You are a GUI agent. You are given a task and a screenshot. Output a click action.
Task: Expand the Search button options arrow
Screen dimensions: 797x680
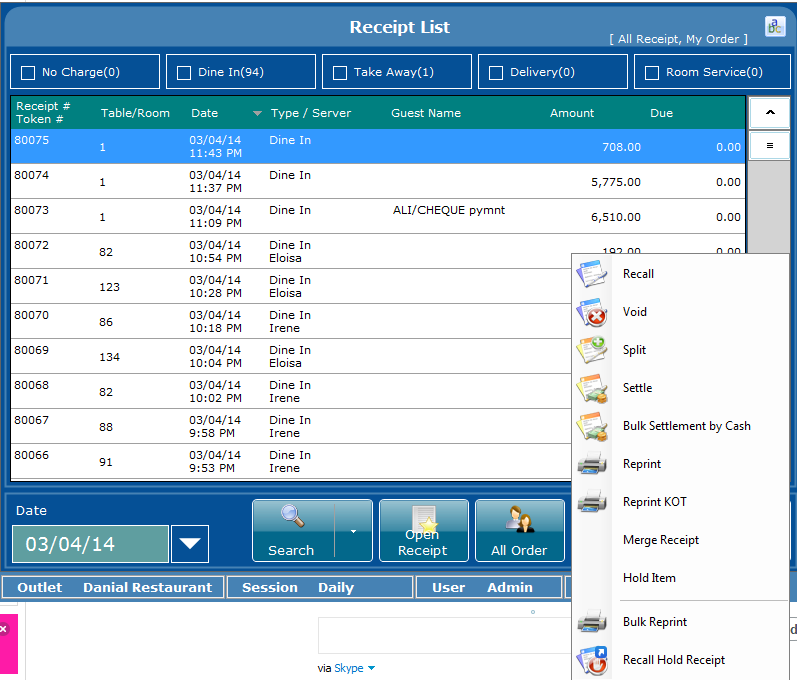pyautogui.click(x=353, y=531)
